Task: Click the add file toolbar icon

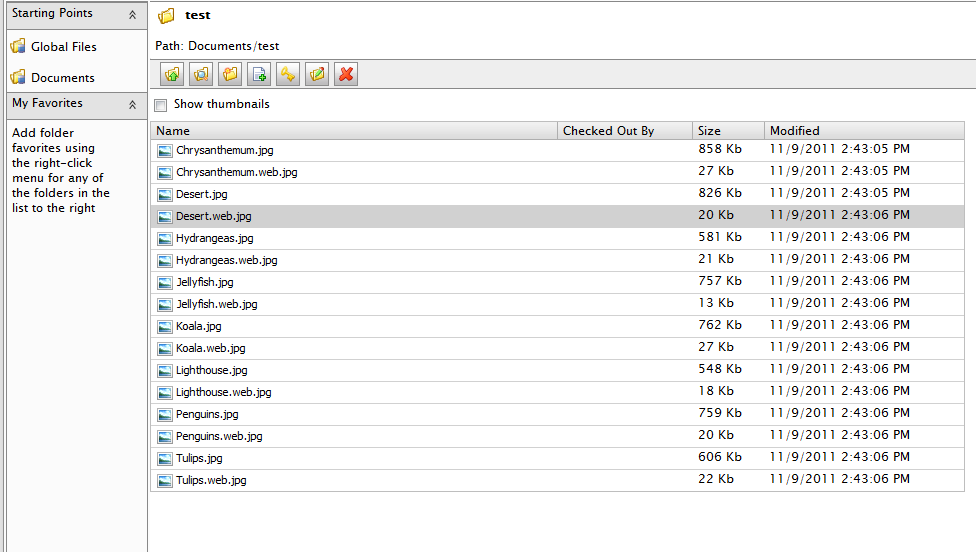Action: 259,74
